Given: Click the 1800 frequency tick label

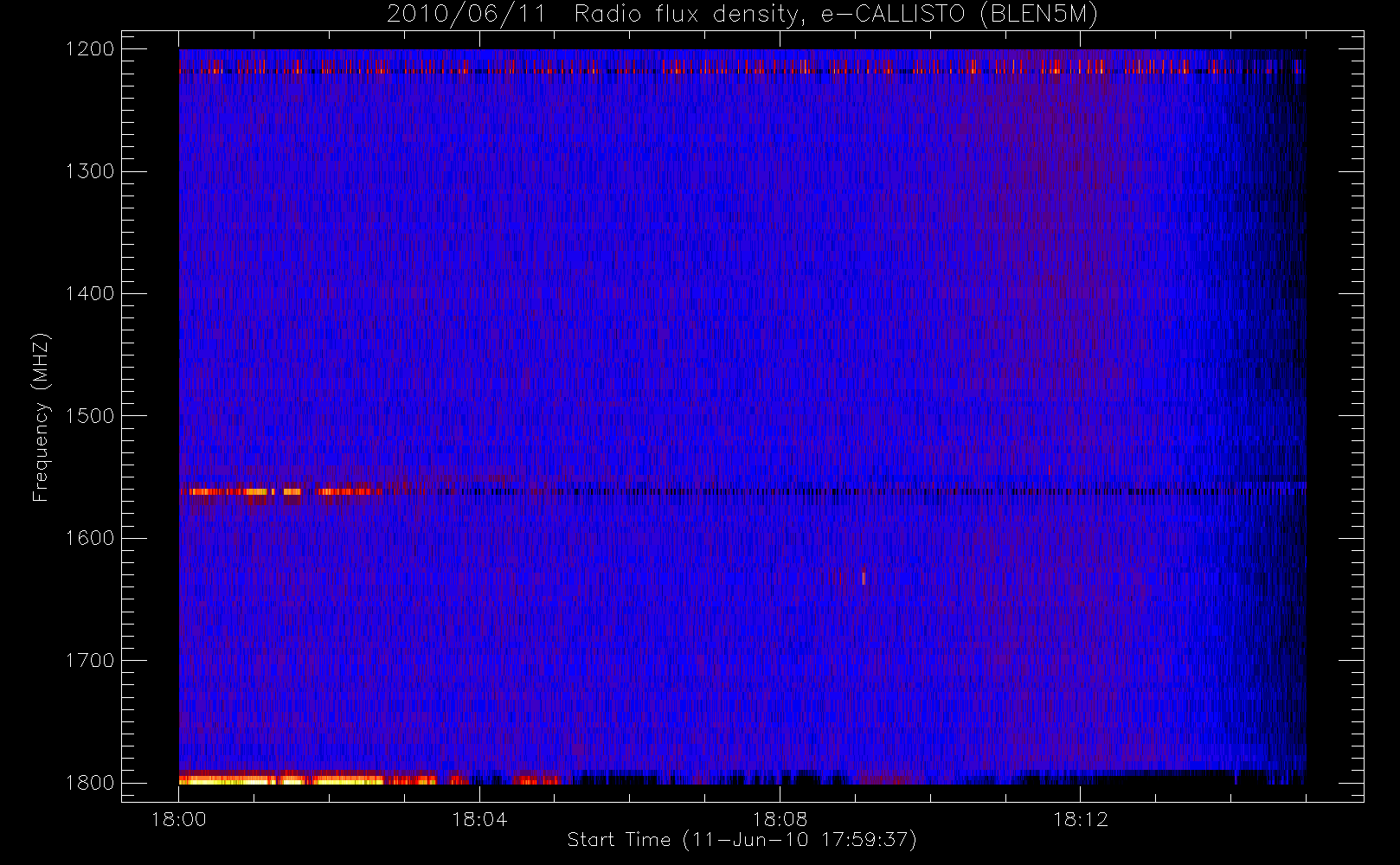Looking at the screenshot, I should click(x=90, y=782).
